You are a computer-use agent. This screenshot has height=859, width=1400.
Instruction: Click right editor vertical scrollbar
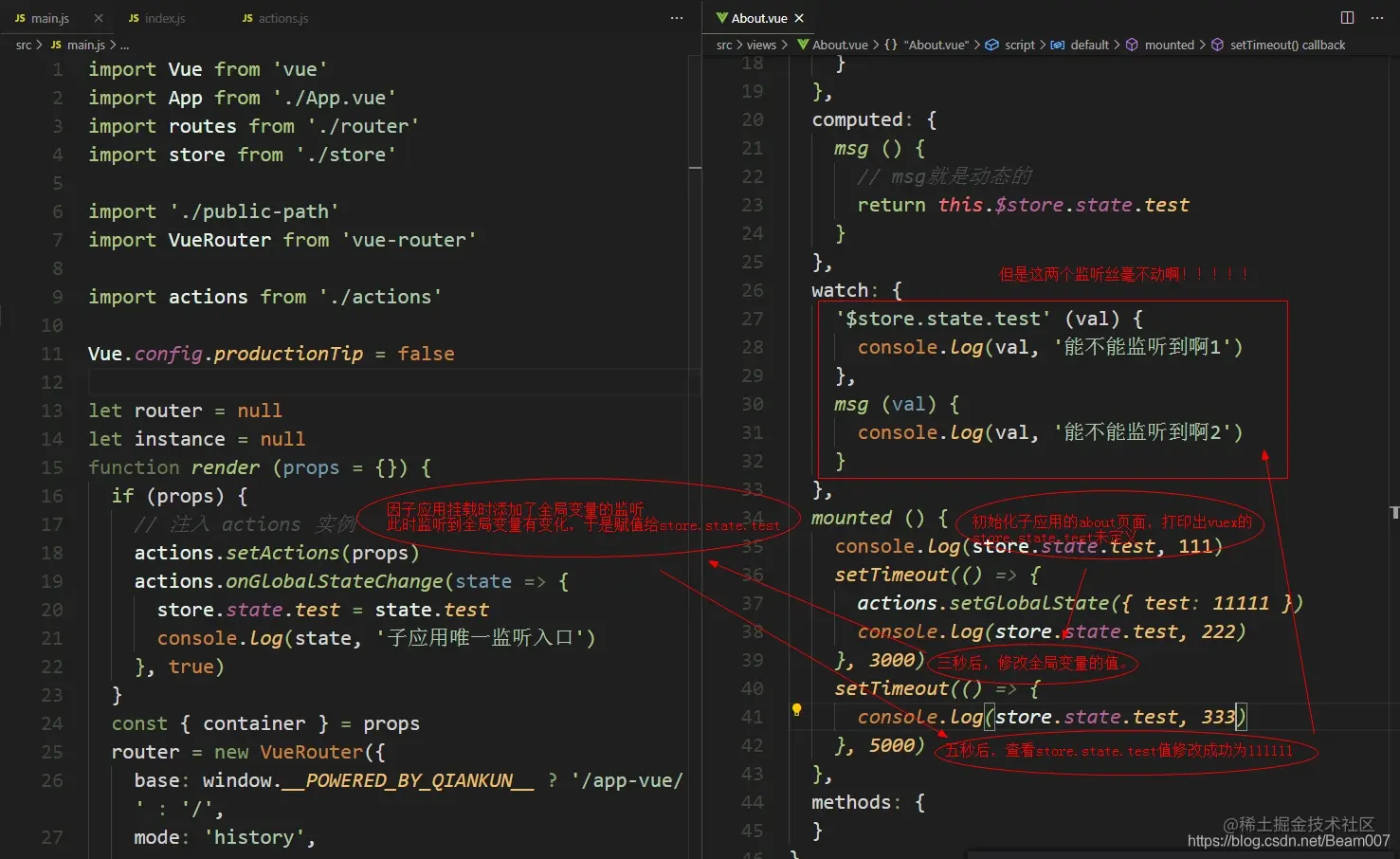click(1393, 455)
